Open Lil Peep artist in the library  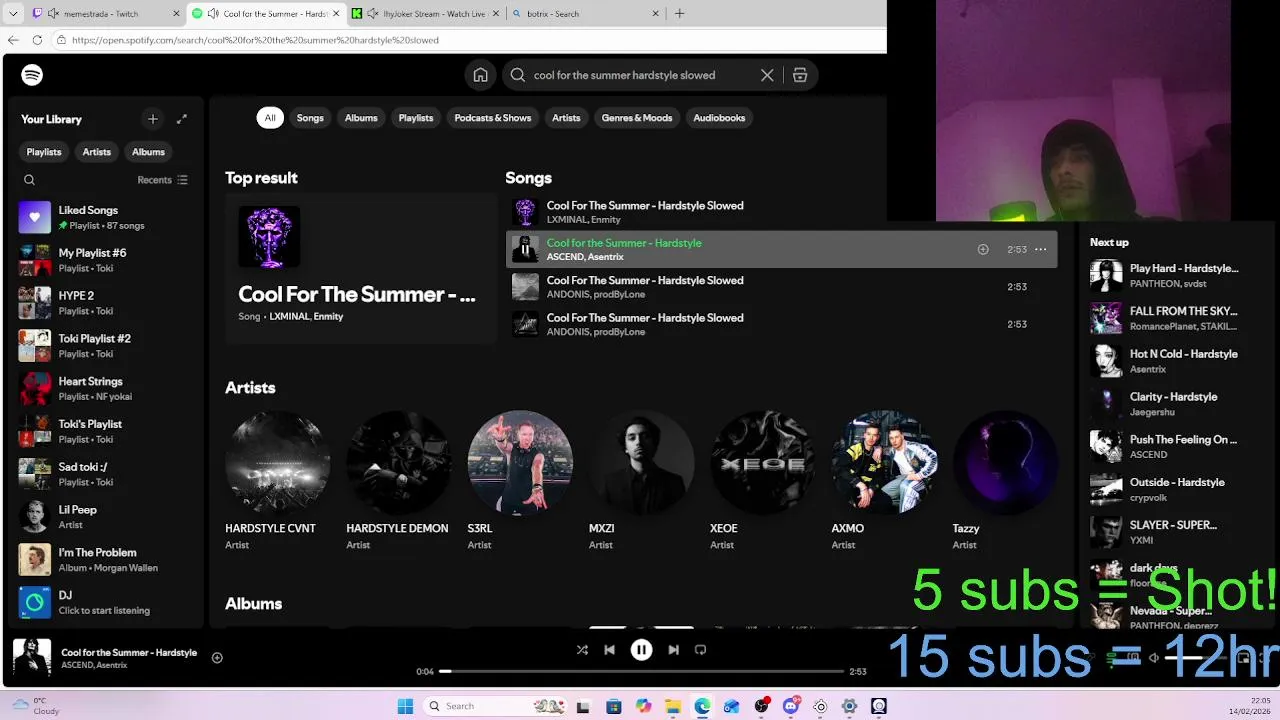[105, 517]
